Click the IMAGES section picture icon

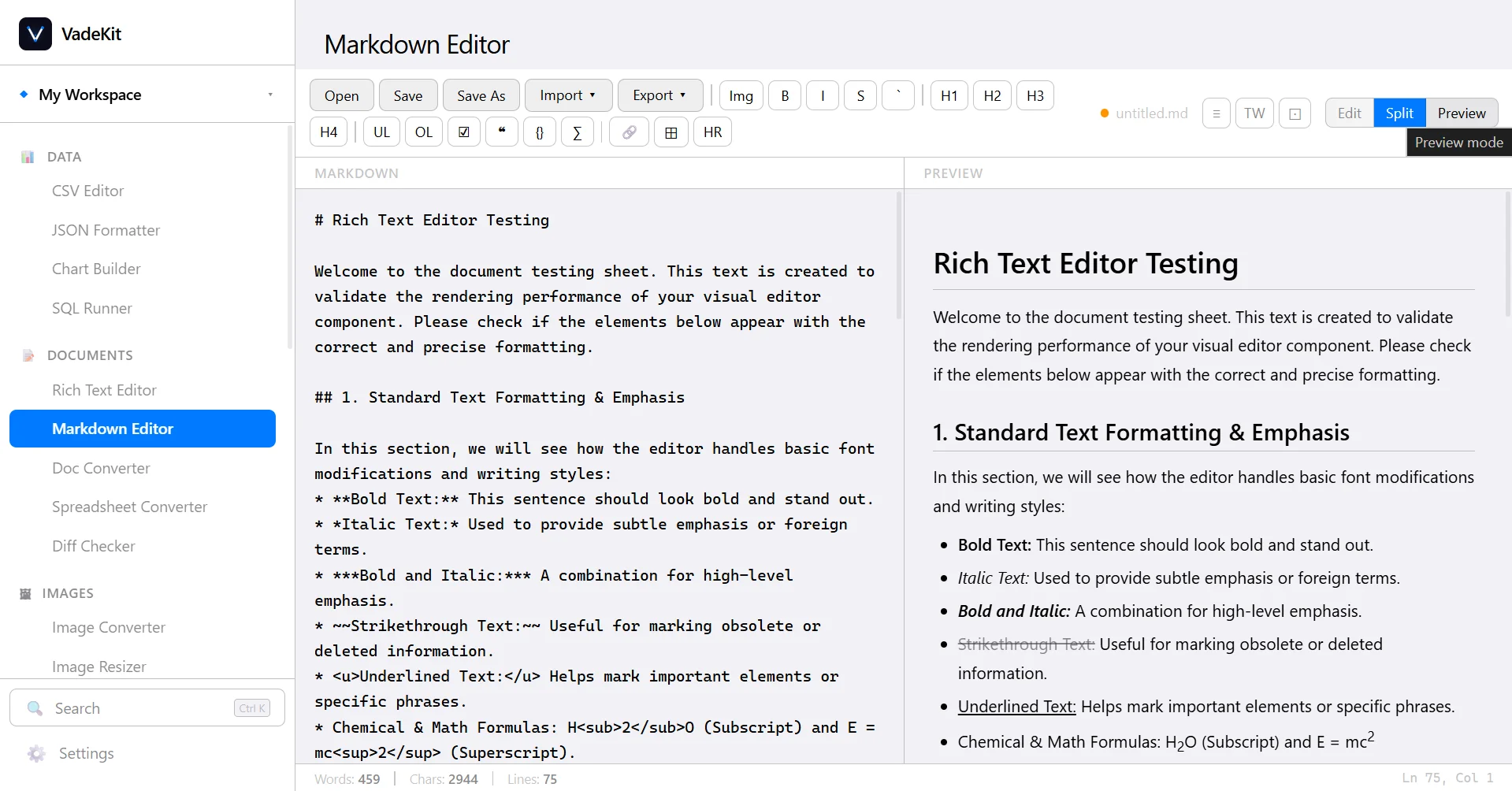point(25,593)
